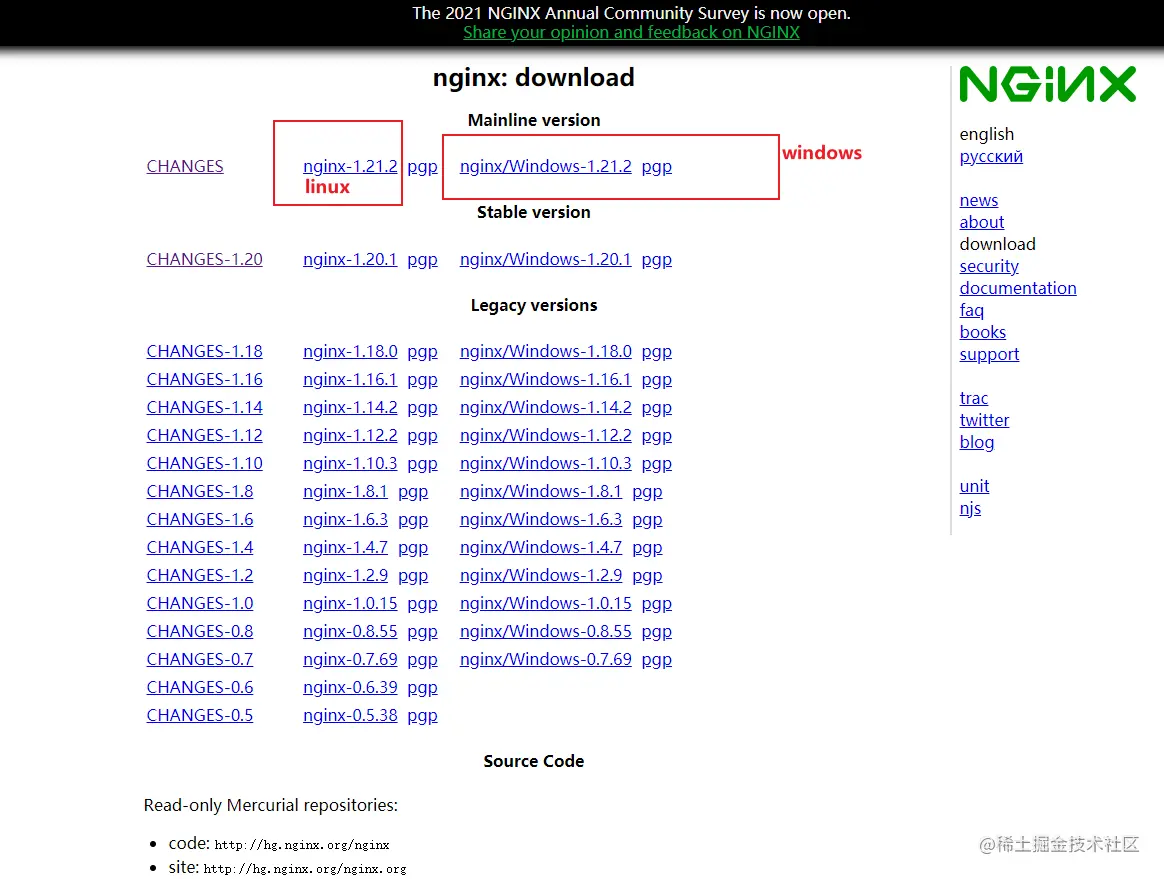Viewport: 1164px width, 879px height.
Task: Open CHANGES-1.12 link
Action: pyautogui.click(x=204, y=435)
